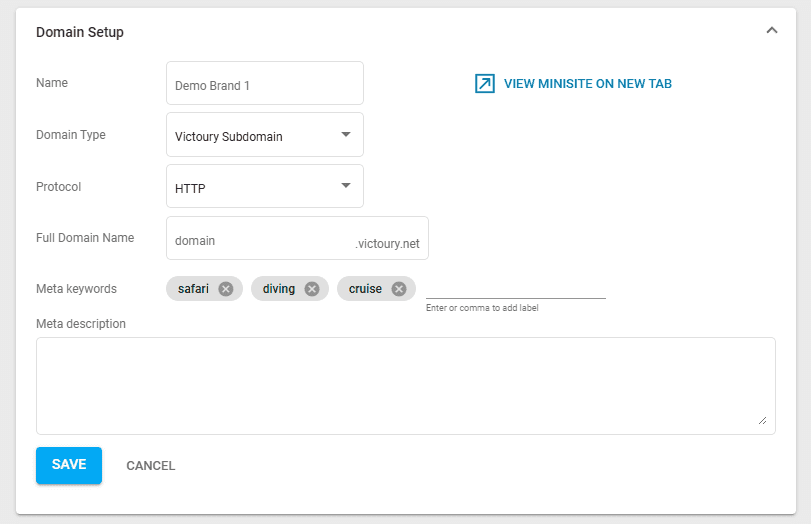Collapse the Domain Setup panel
The image size is (811, 524).
(x=771, y=31)
